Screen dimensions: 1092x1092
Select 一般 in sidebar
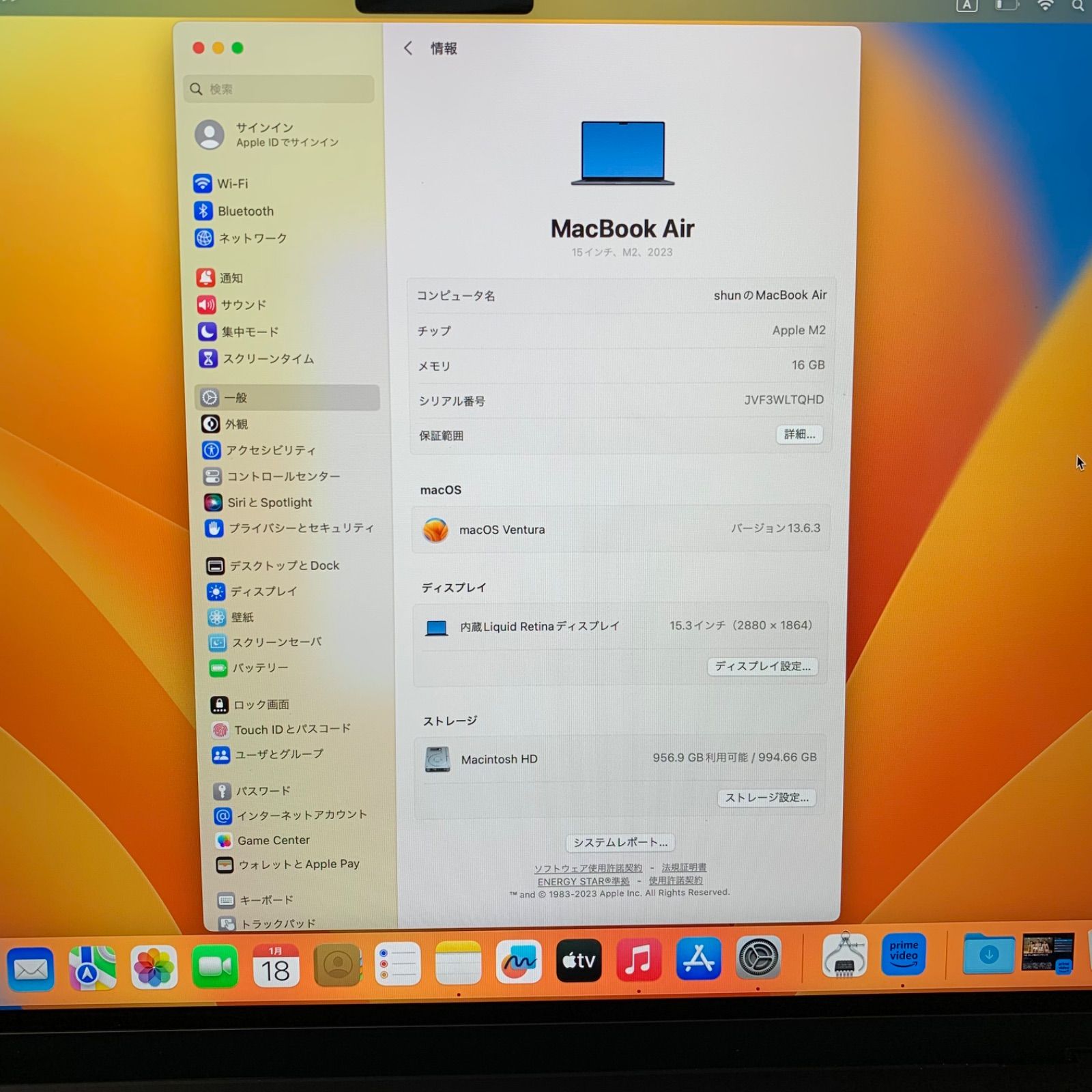287,397
